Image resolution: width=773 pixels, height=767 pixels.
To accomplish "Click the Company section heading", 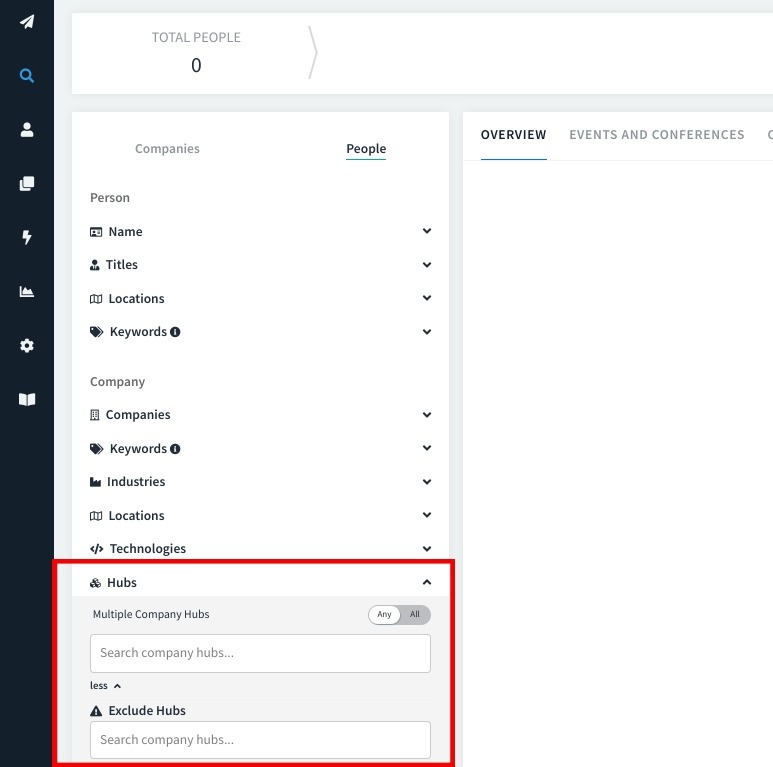I will (x=117, y=382).
